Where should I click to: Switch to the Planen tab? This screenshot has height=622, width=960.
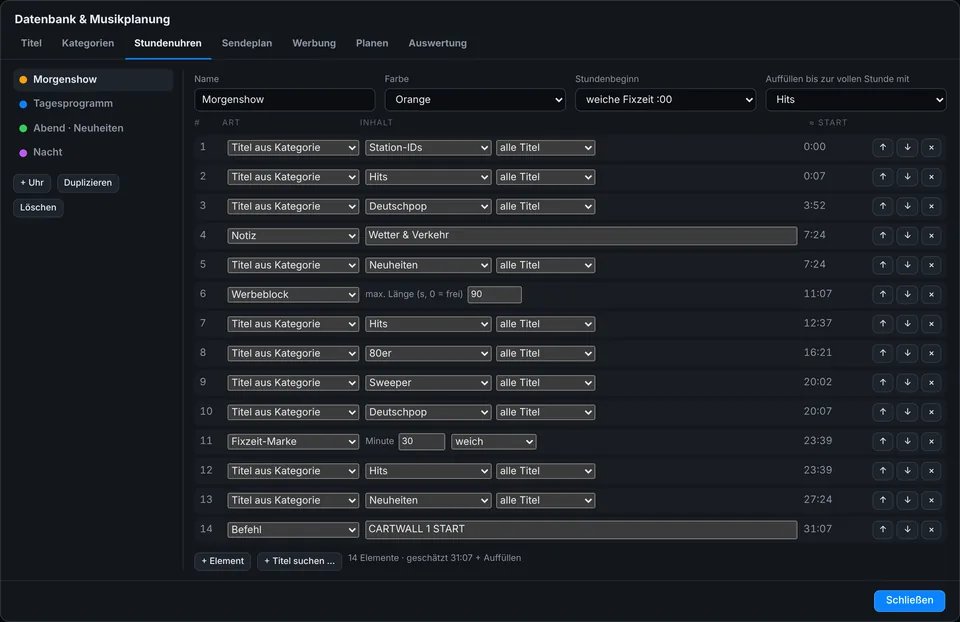[x=372, y=43]
